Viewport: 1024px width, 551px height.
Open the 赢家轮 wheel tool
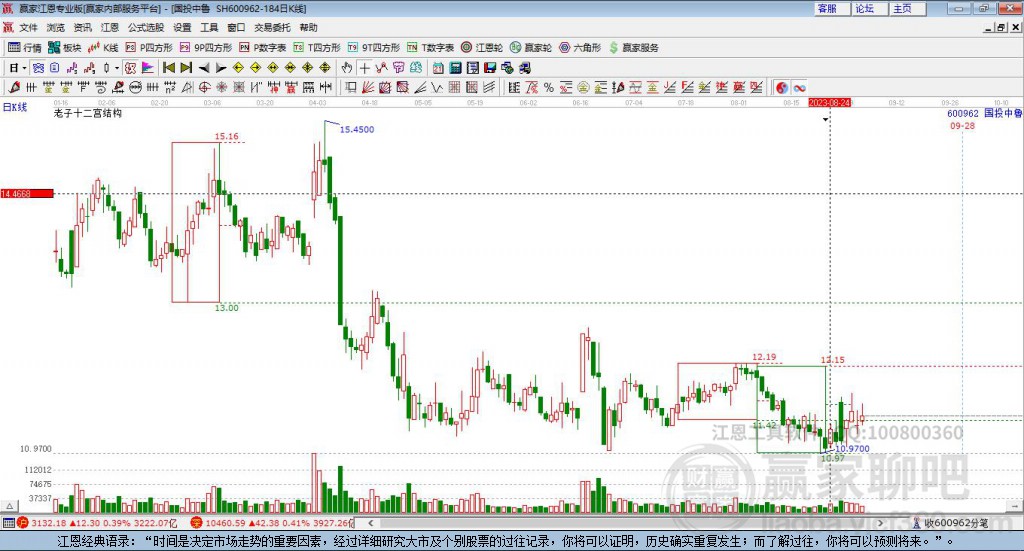(531, 48)
